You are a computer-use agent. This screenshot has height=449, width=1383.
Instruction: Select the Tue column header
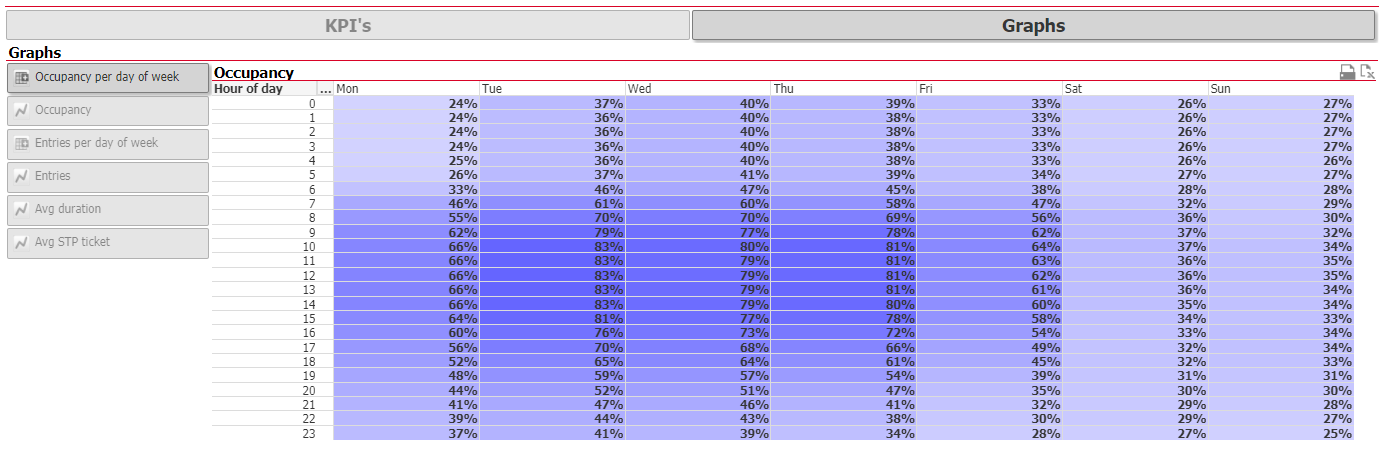(x=552, y=89)
